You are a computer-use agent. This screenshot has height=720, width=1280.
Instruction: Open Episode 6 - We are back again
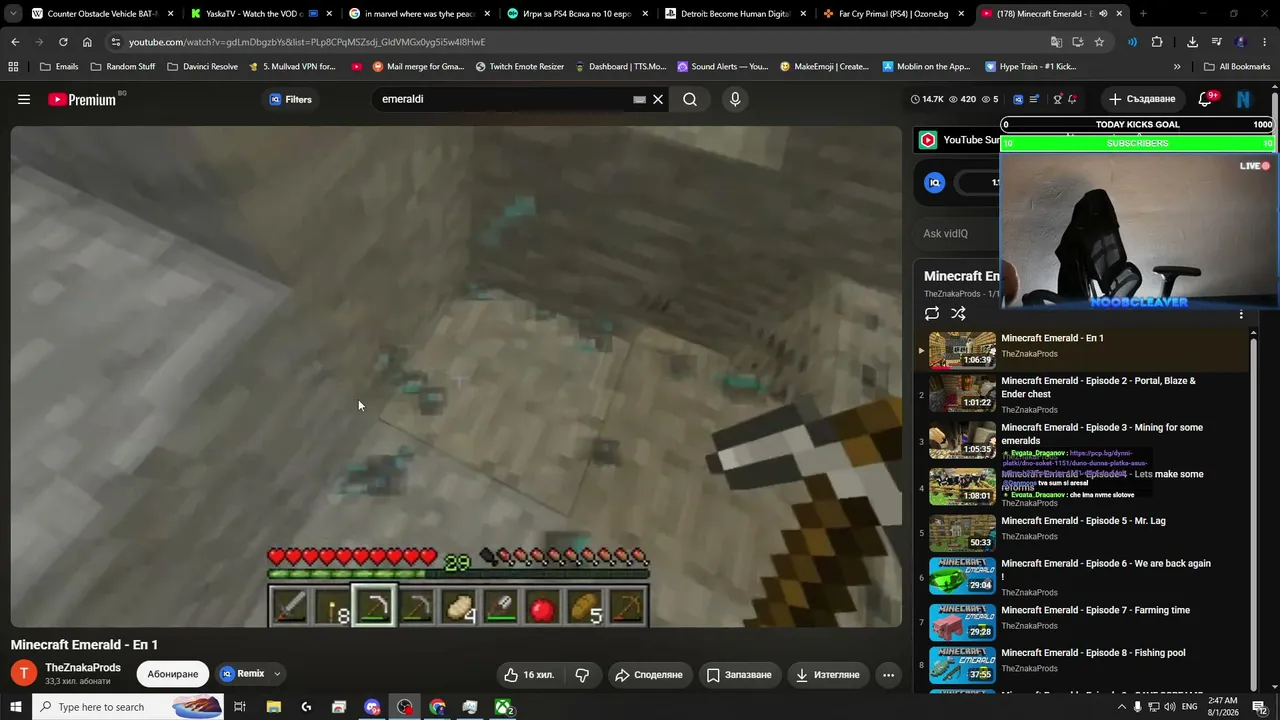point(1106,570)
